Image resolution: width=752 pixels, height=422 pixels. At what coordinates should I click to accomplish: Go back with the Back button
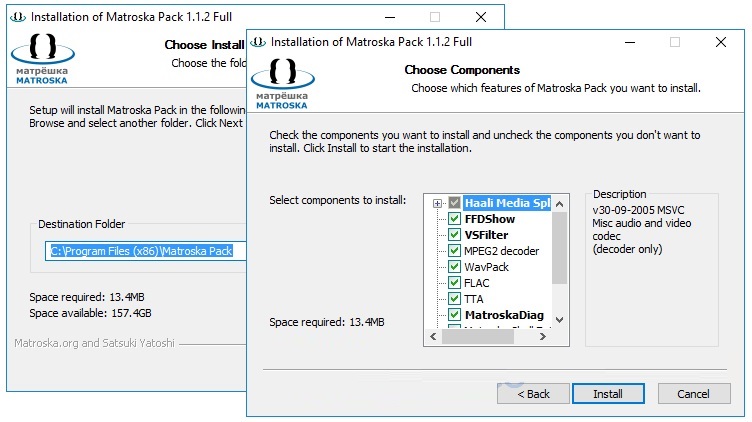tap(533, 394)
